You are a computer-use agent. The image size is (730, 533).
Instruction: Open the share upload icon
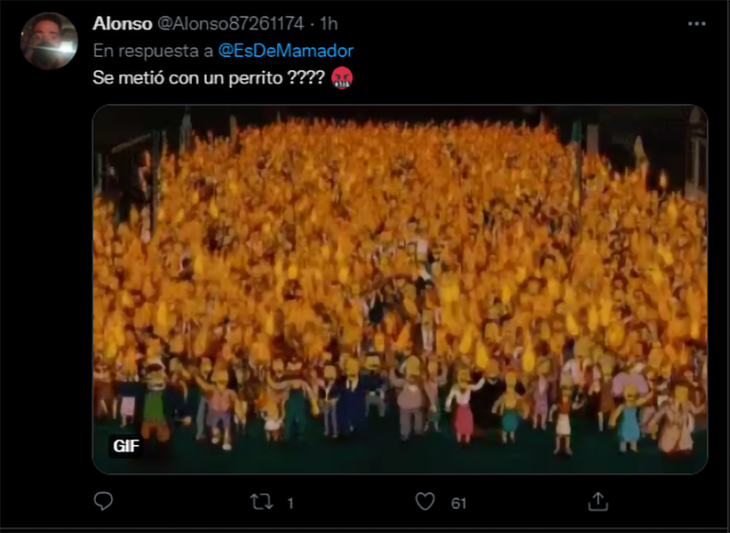(x=598, y=502)
